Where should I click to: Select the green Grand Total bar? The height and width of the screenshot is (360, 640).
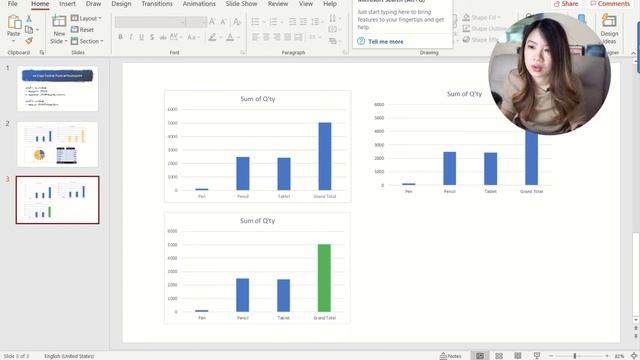(x=324, y=278)
